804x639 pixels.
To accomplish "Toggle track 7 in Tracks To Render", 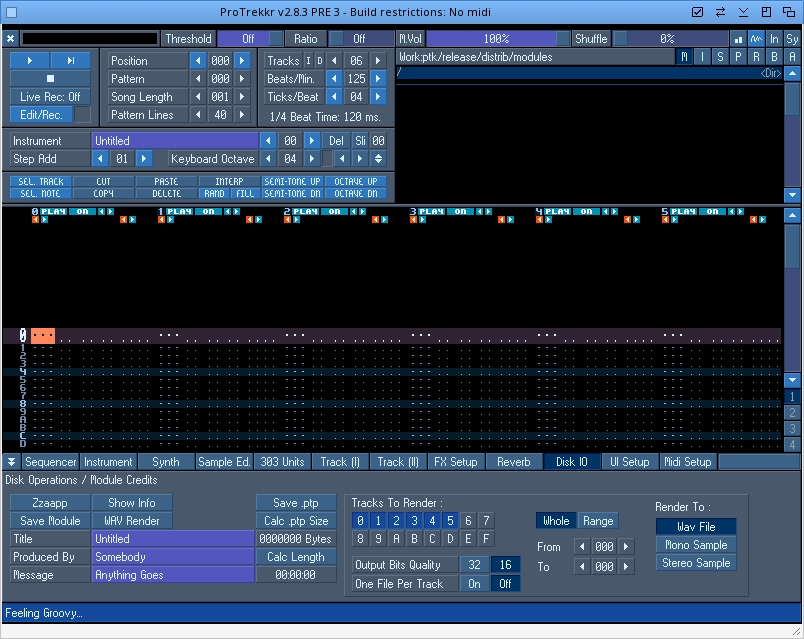I will [x=485, y=521].
